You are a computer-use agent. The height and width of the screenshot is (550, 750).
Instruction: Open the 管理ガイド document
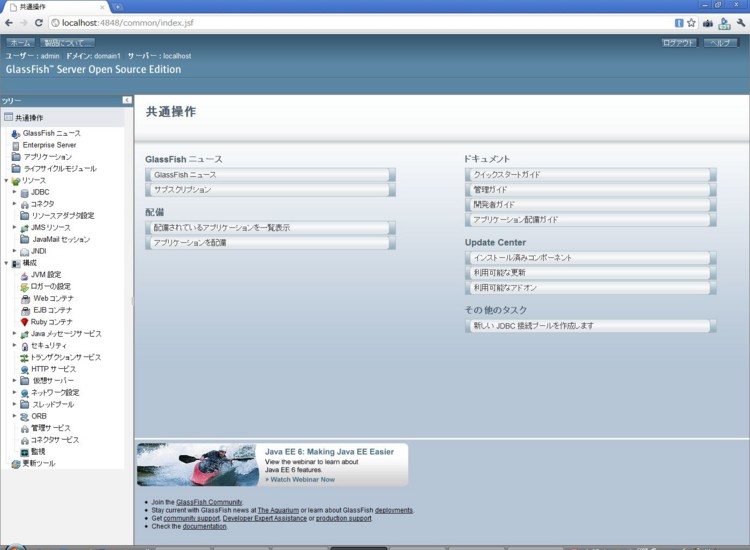(590, 190)
